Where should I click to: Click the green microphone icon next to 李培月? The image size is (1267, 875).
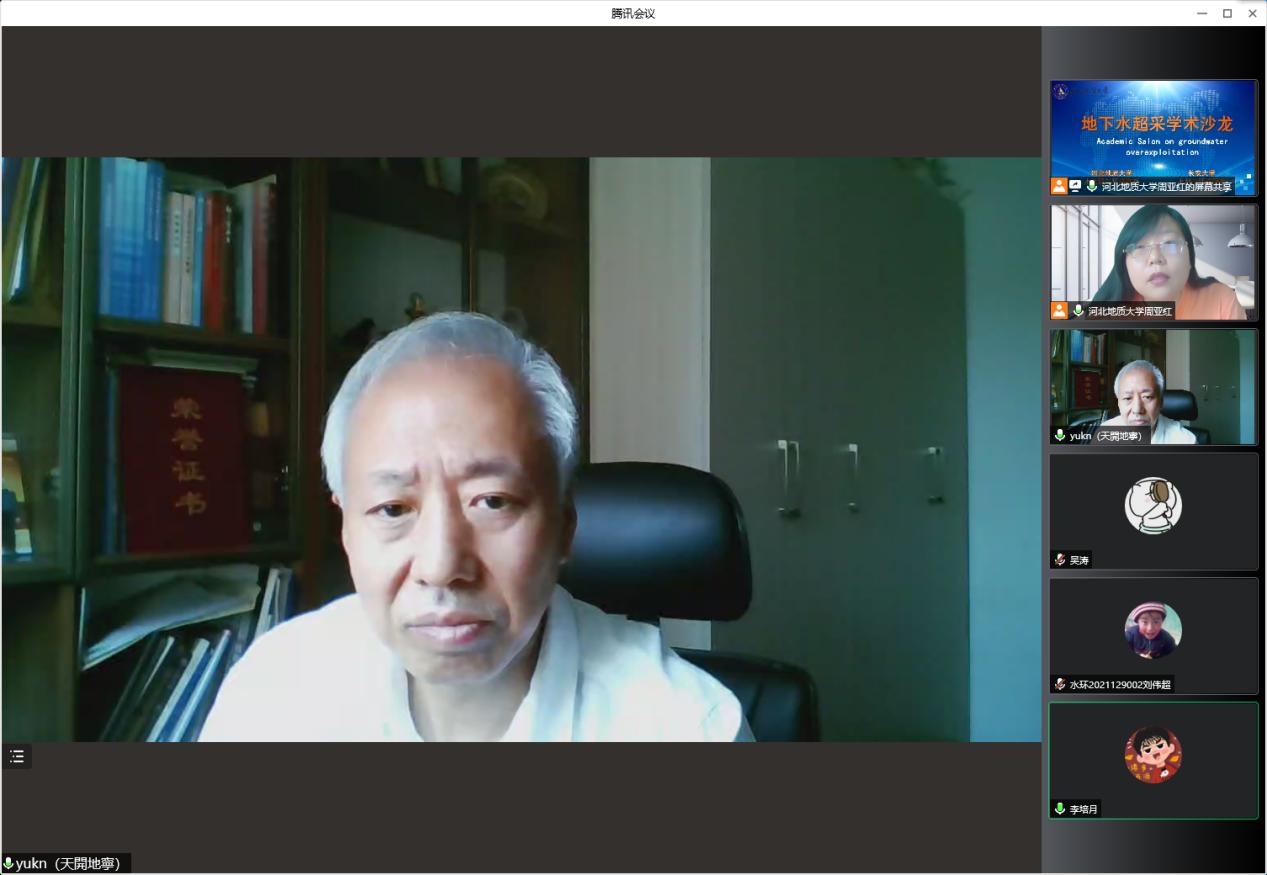(1060, 809)
